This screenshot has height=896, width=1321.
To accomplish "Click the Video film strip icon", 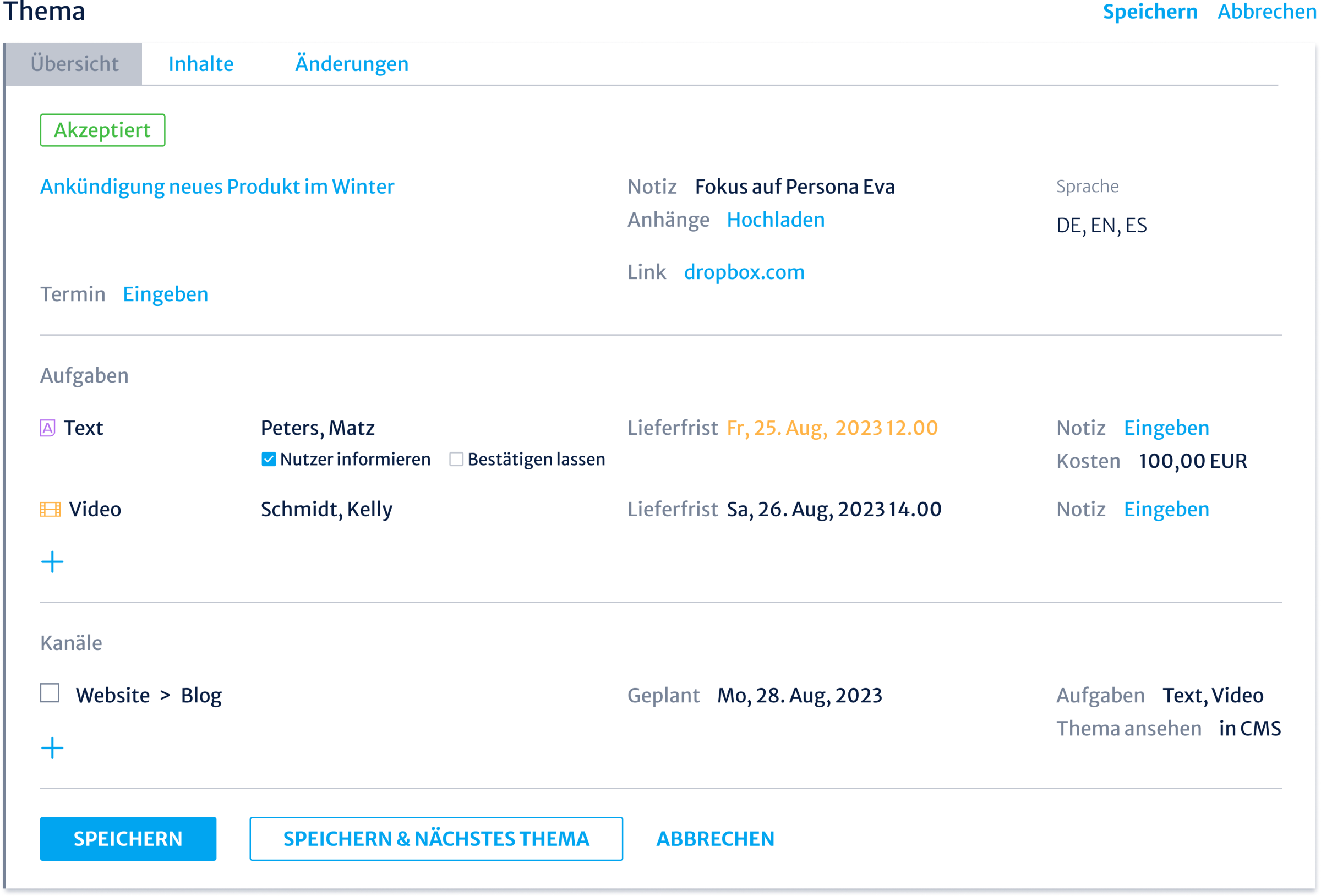I will click(50, 509).
